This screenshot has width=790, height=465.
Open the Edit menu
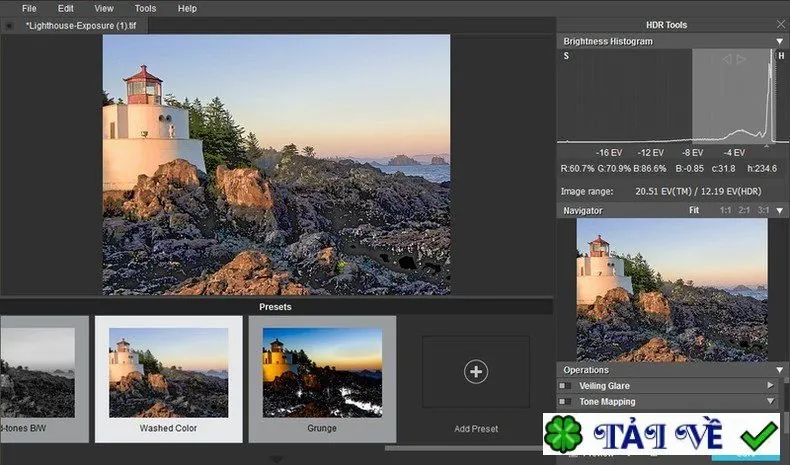(x=65, y=9)
